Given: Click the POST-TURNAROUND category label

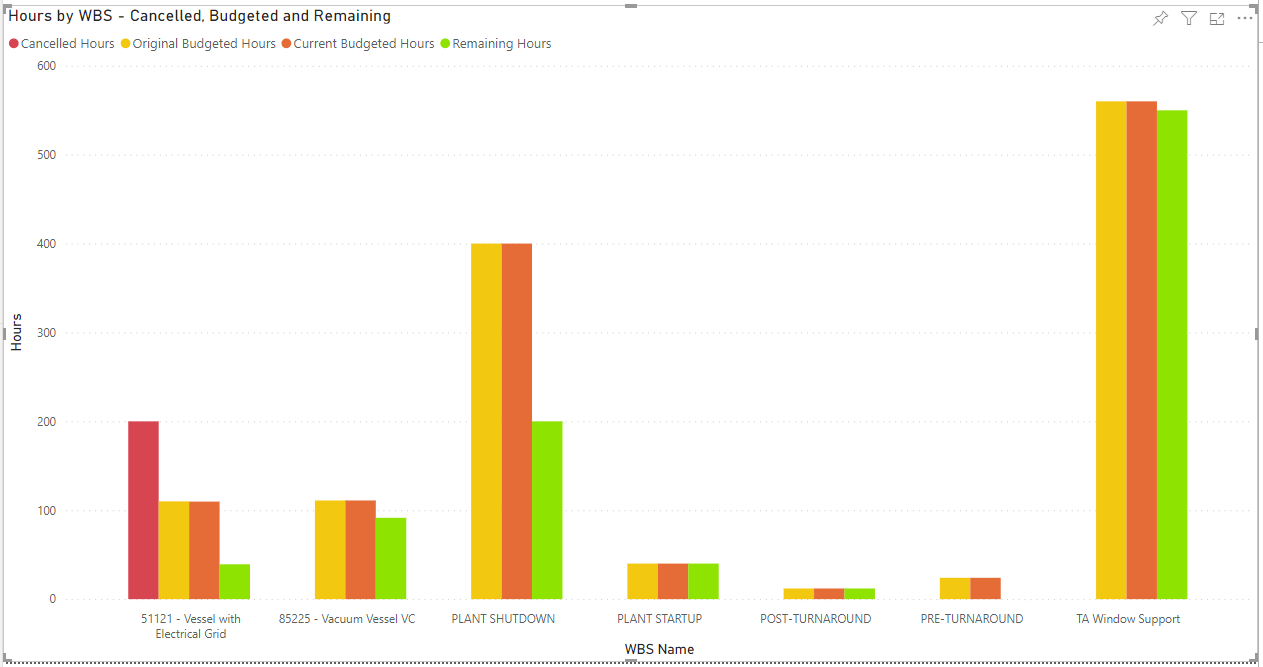Looking at the screenshot, I should click(x=815, y=619).
